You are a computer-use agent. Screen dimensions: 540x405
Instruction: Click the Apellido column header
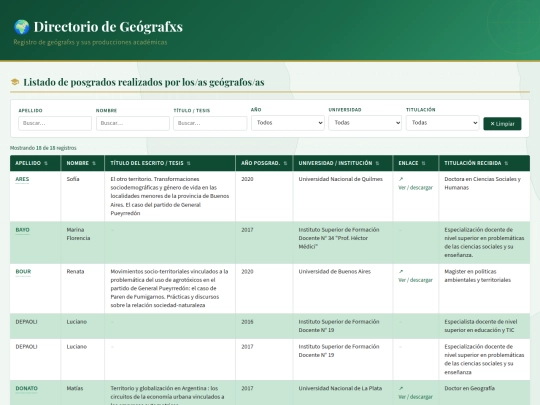[35, 163]
